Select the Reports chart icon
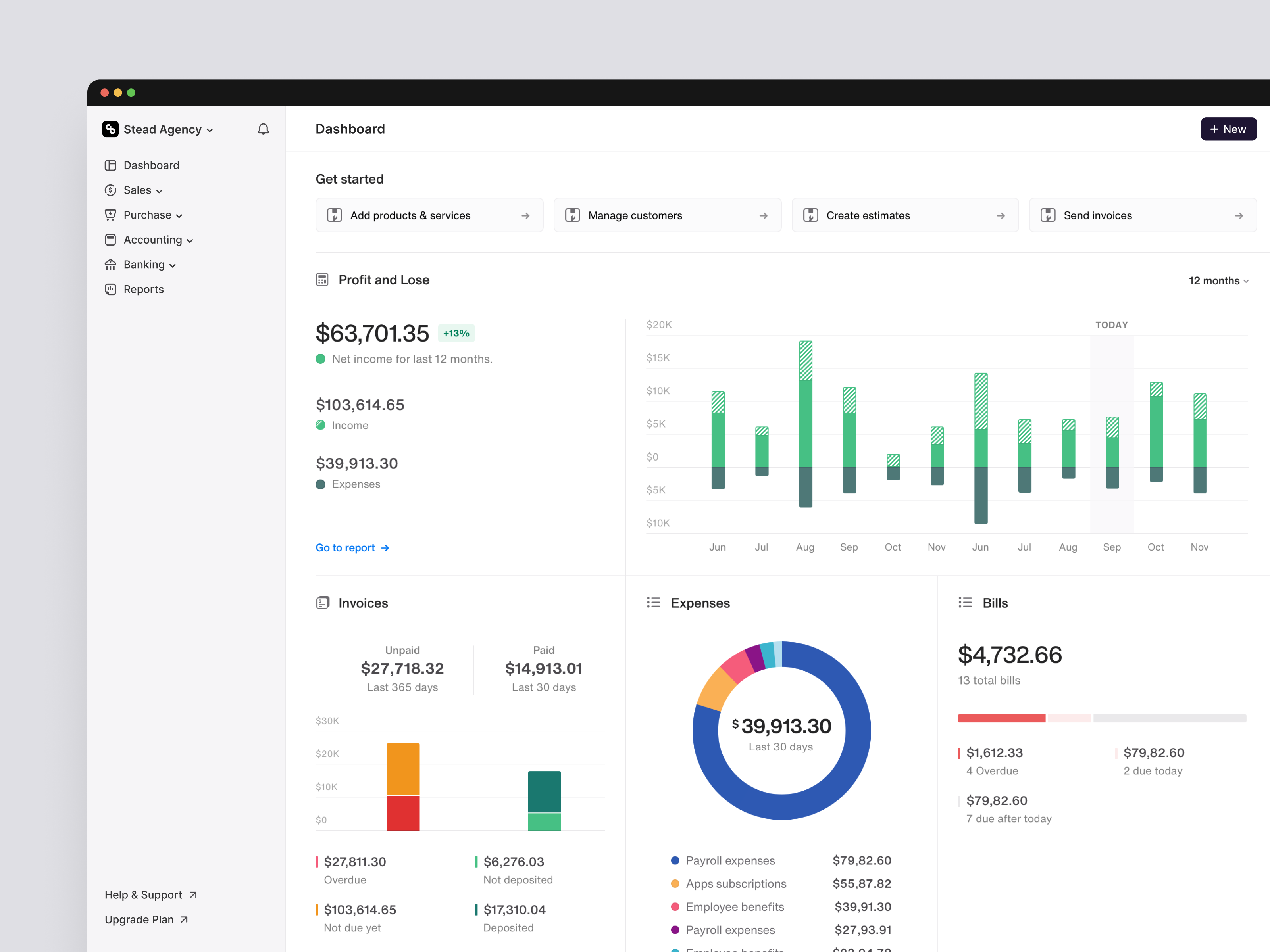The image size is (1270, 952). tap(111, 289)
